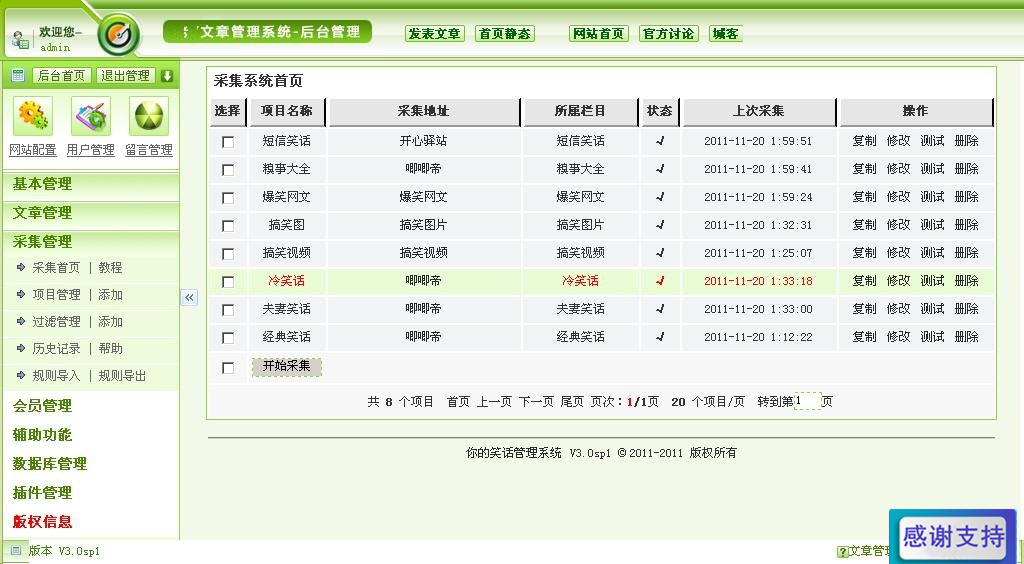Image resolution: width=1024 pixels, height=564 pixels.
Task: Click 开心驿站 in the 采集地址 column
Action: click(x=423, y=141)
